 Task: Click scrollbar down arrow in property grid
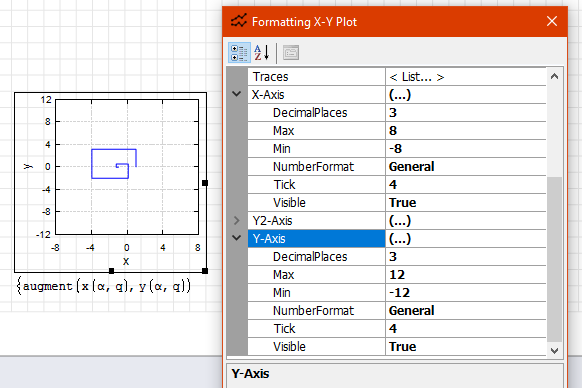click(x=555, y=350)
